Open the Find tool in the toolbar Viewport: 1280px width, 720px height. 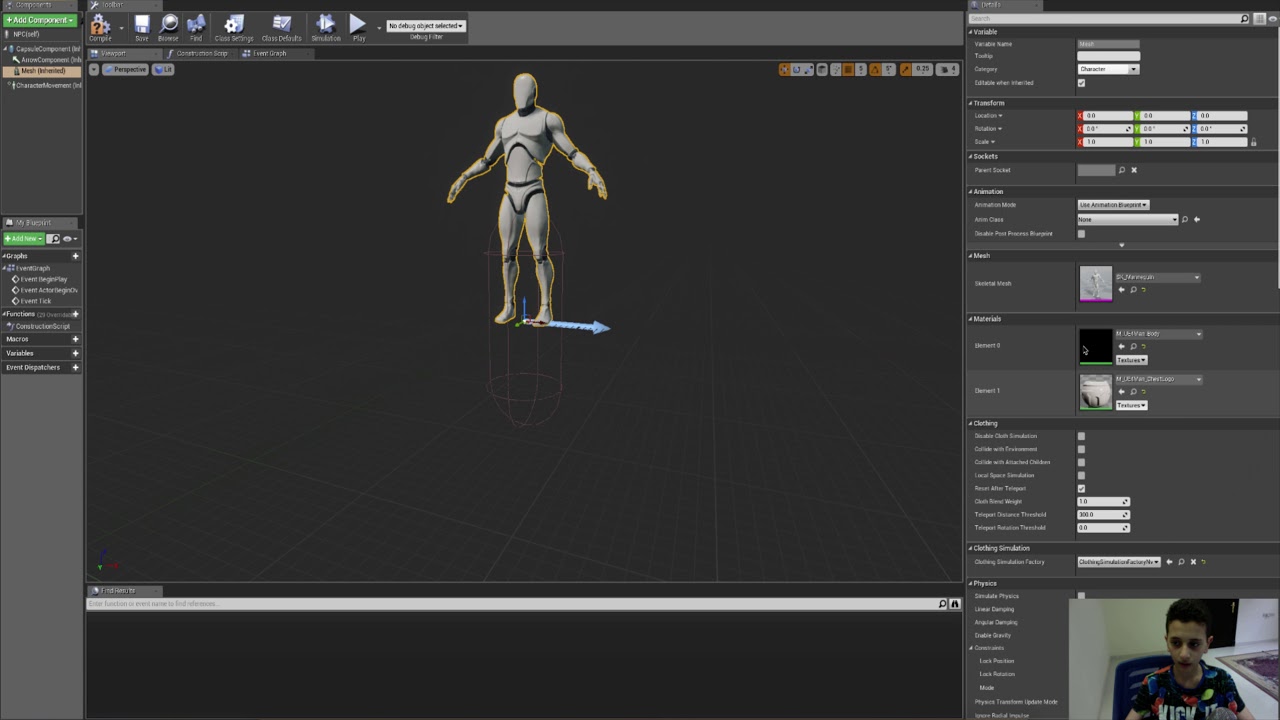click(196, 27)
